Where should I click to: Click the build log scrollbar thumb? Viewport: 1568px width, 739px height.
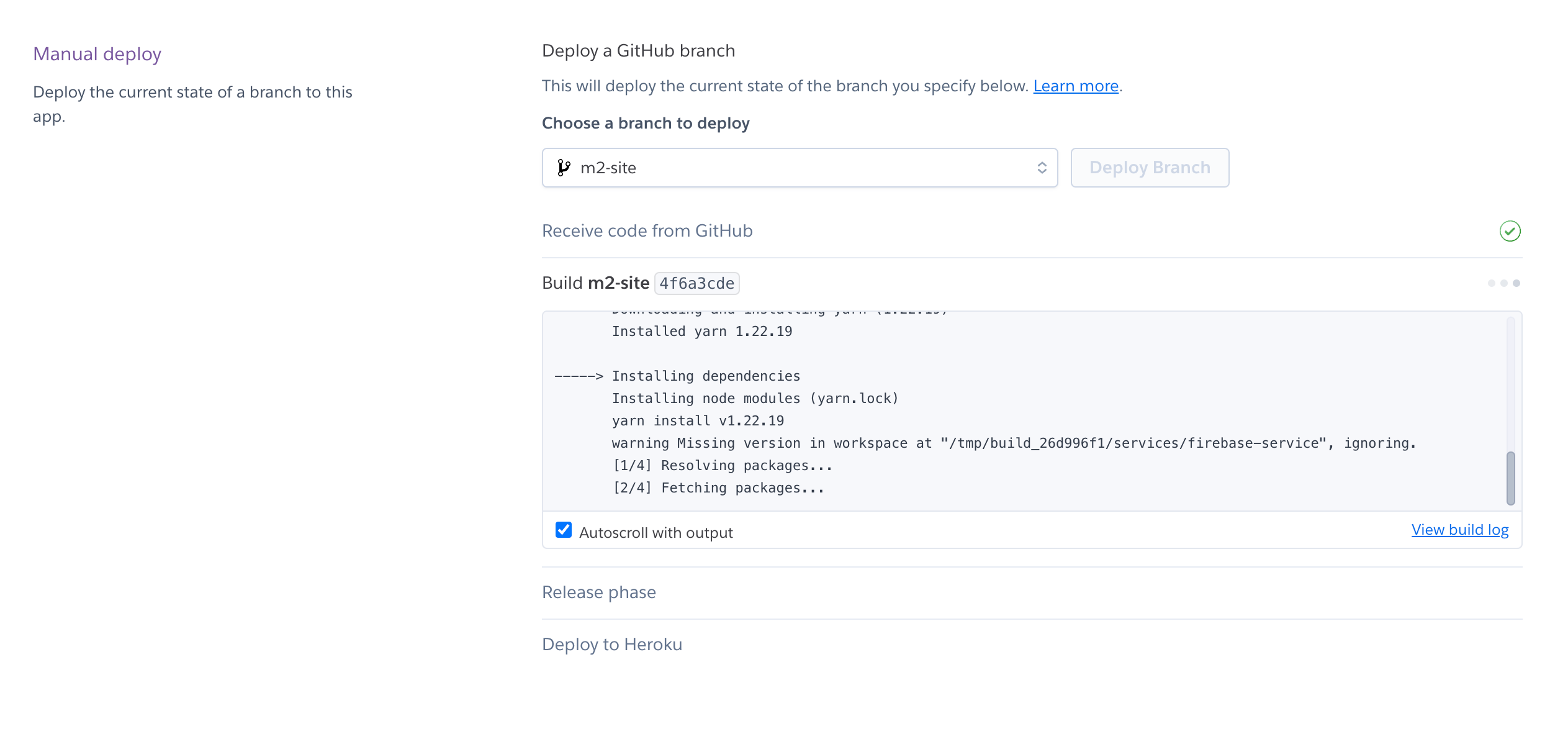1510,478
